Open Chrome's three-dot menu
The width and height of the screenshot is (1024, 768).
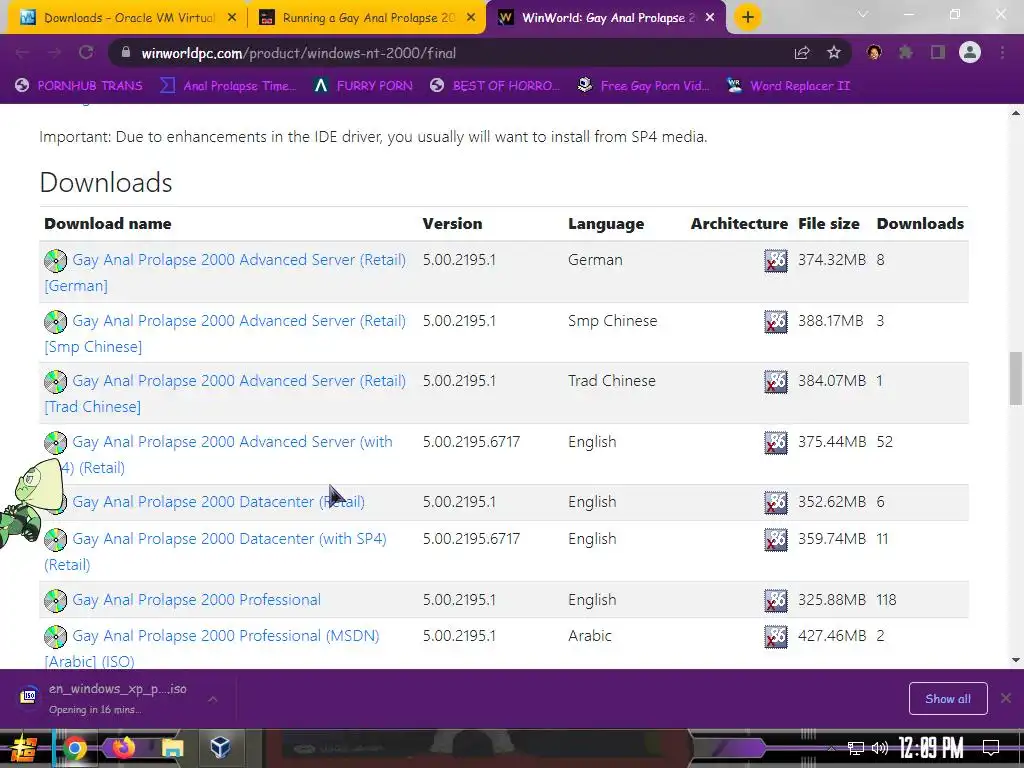tap(1002, 53)
